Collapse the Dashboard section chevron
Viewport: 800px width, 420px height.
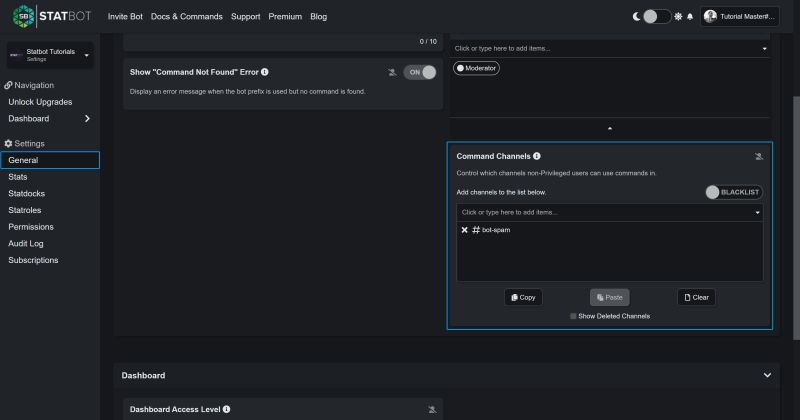(767, 375)
